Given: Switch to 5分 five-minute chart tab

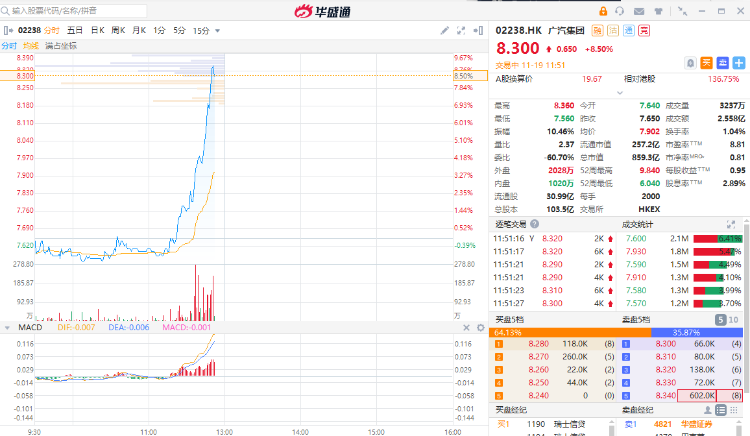Looking at the screenshot, I should pyautogui.click(x=179, y=31).
